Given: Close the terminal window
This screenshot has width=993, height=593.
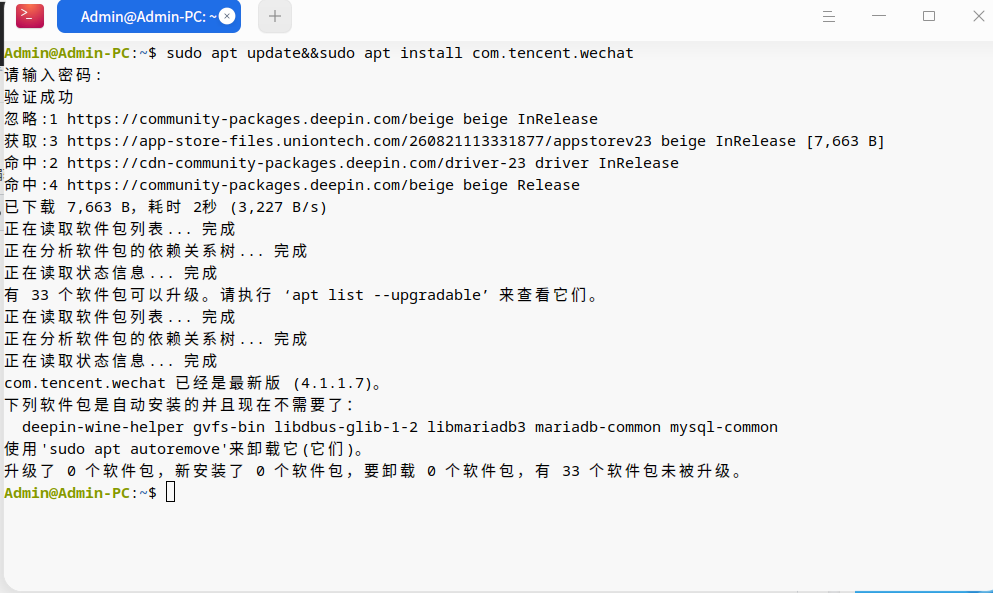Looking at the screenshot, I should pyautogui.click(x=978, y=16).
